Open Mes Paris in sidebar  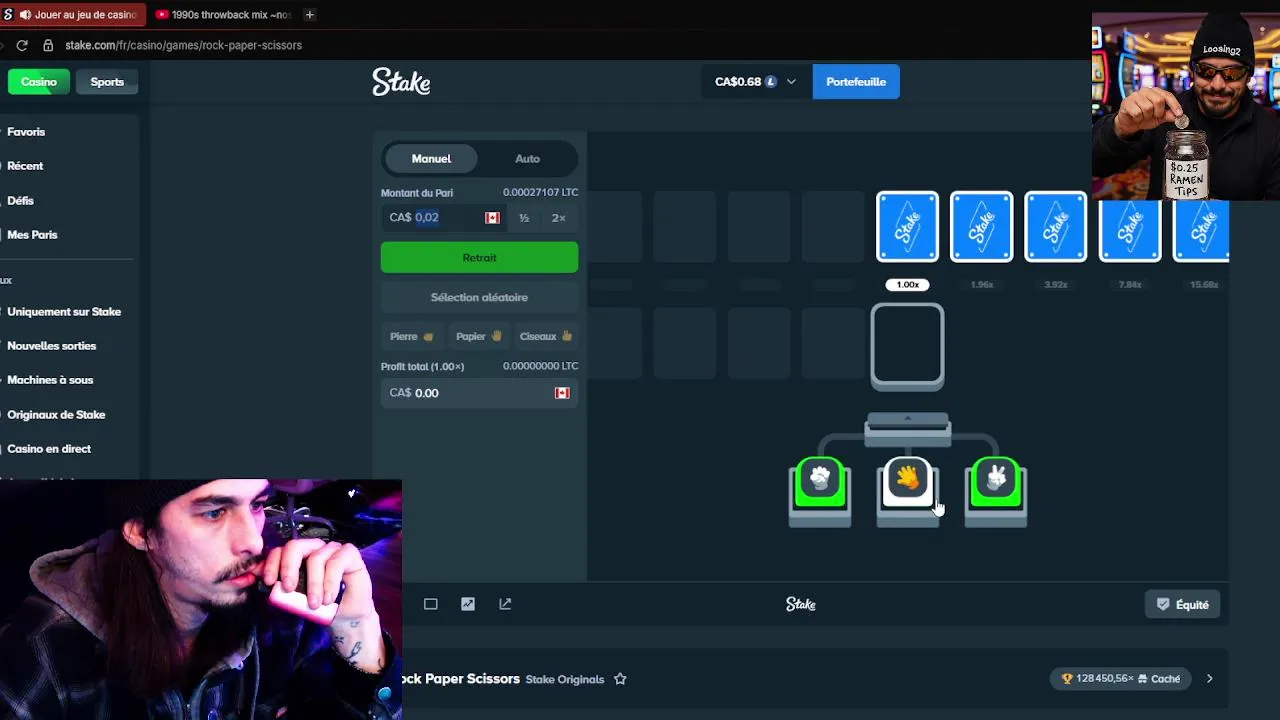pos(32,235)
